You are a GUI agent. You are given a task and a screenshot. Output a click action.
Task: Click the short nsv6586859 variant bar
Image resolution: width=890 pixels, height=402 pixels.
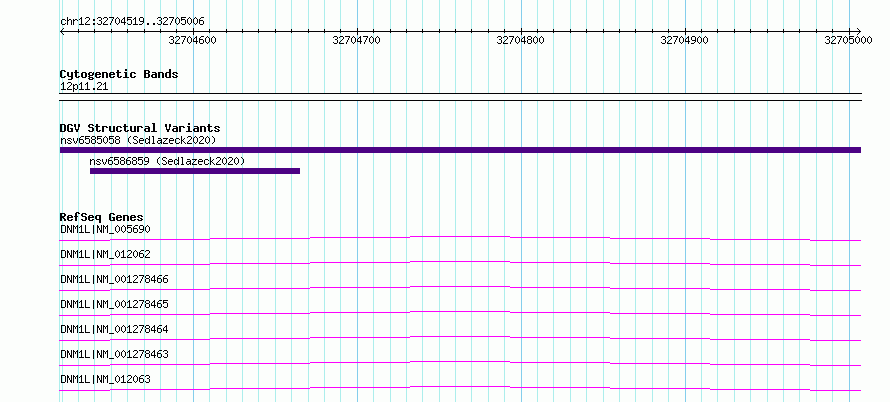pos(195,171)
